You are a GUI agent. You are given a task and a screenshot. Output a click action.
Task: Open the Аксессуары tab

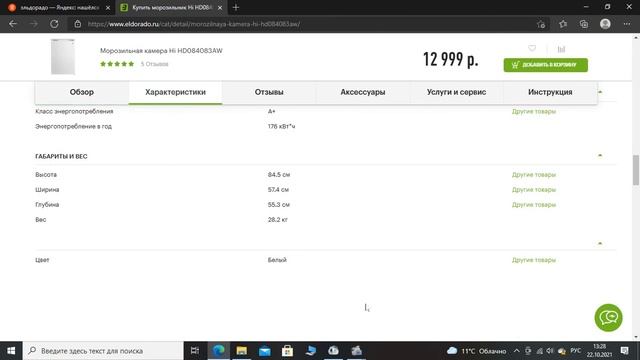(363, 92)
